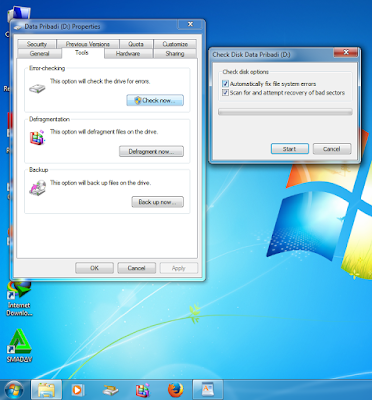Screen dimensions: 372x400
Task: Launch Windows Media Player taskbar icon
Action: coord(78,390)
